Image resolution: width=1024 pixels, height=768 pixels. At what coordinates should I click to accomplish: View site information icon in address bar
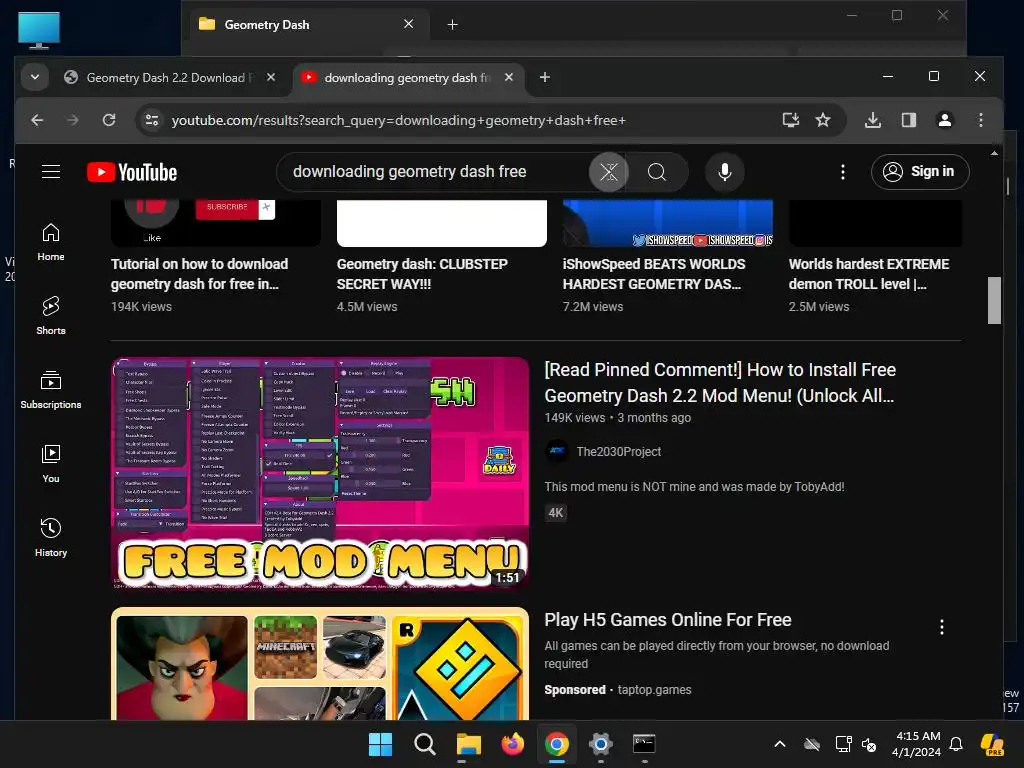click(x=152, y=120)
